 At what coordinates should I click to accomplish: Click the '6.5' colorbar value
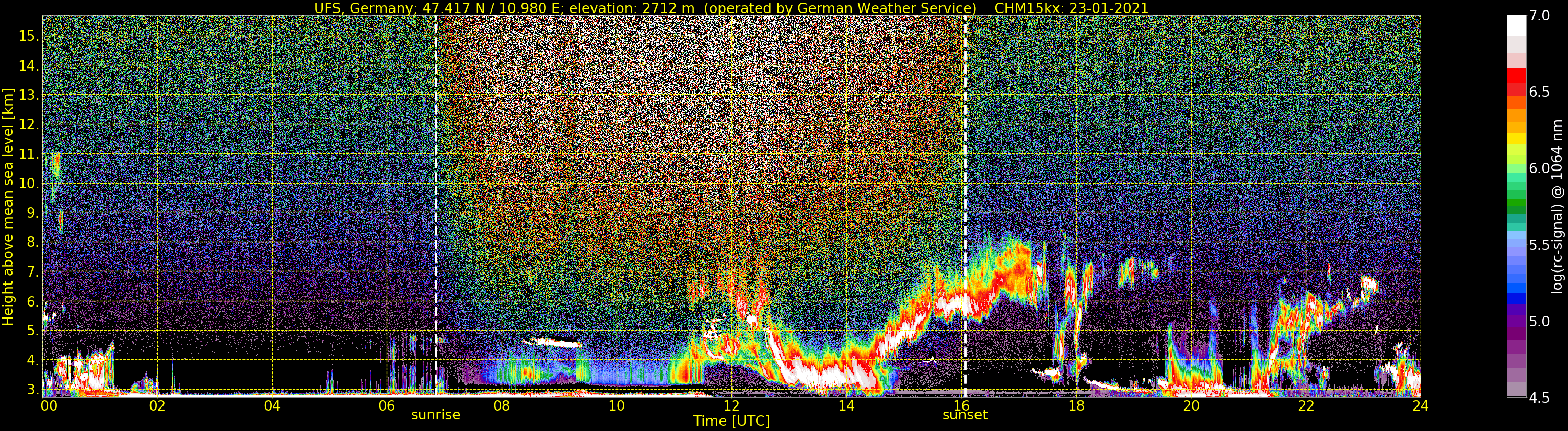point(1539,92)
